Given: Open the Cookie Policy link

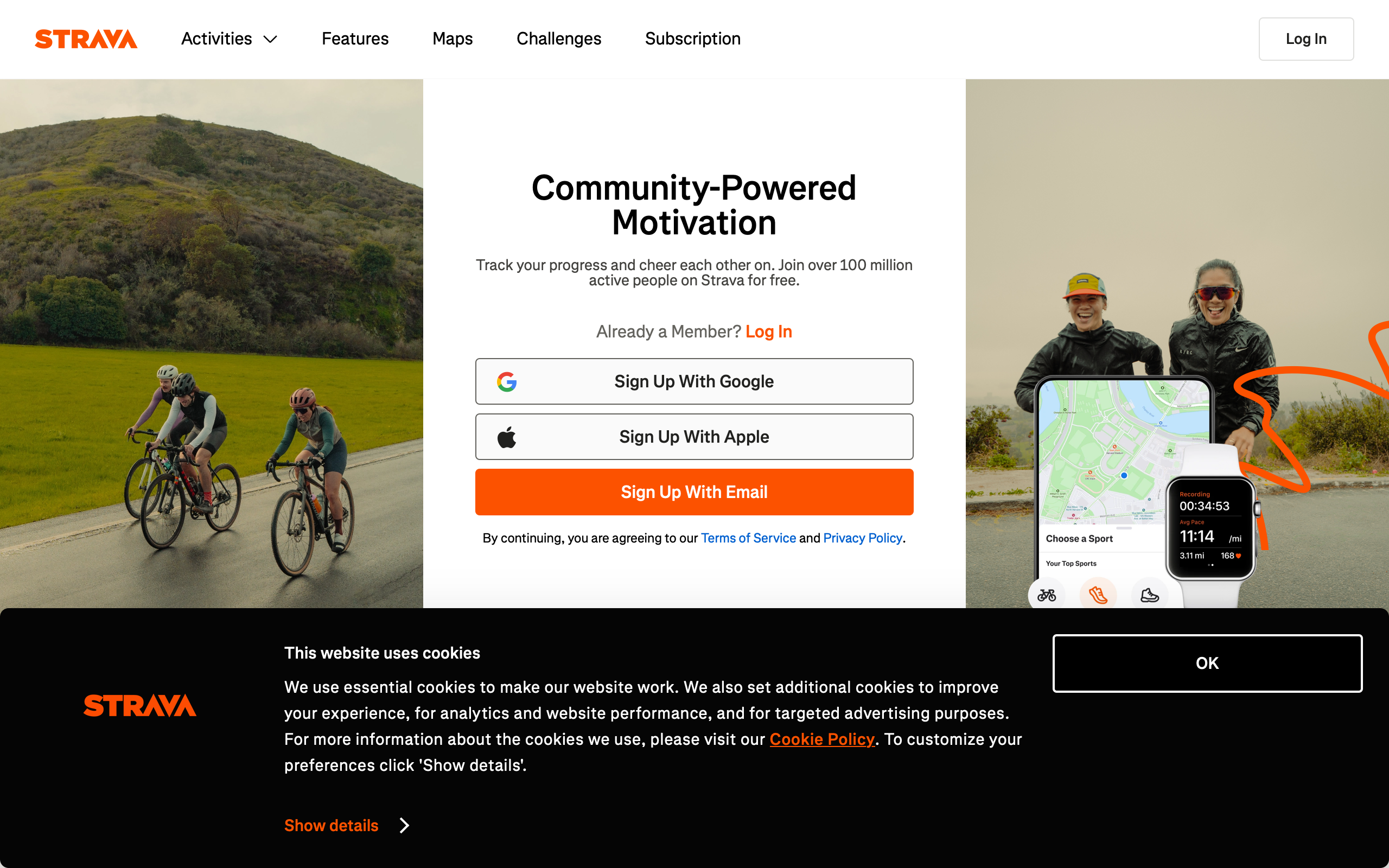Looking at the screenshot, I should pyautogui.click(x=822, y=739).
